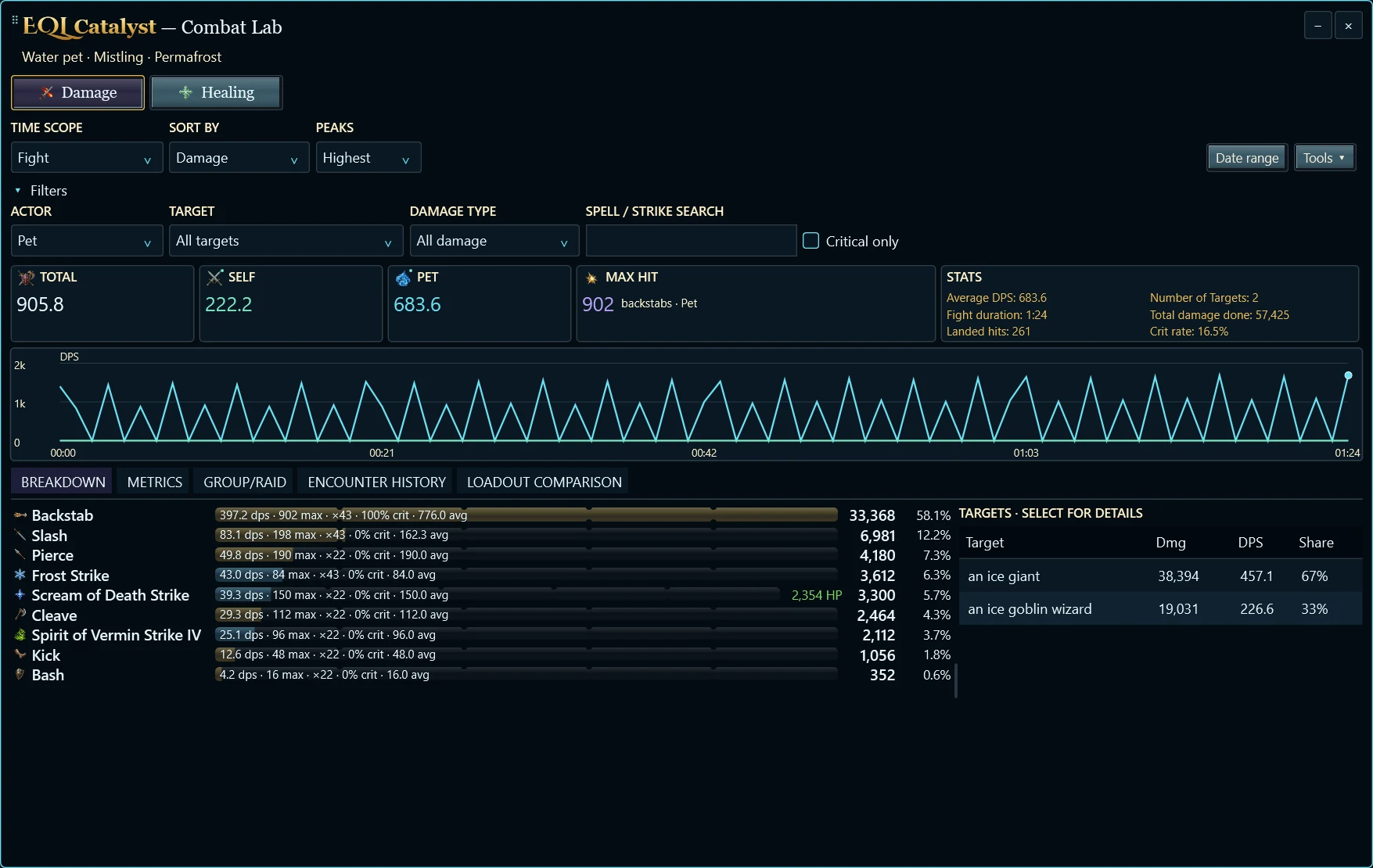Click the Backstab damage bar
The width and height of the screenshot is (1373, 868).
click(526, 515)
